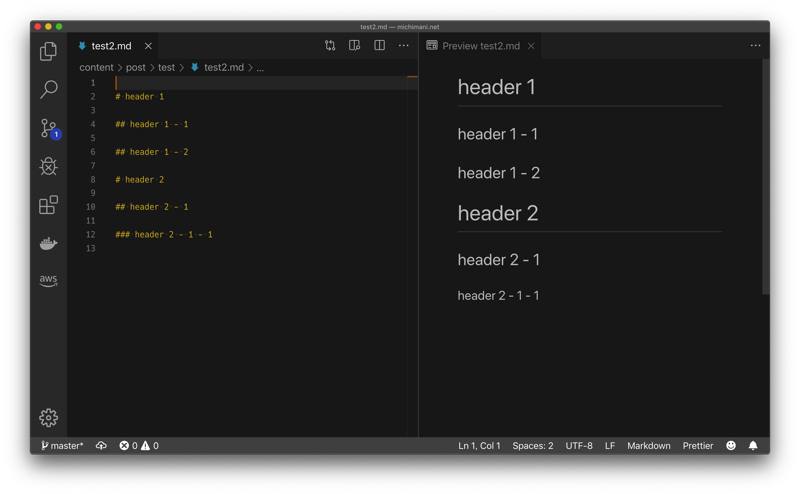Open More Actions ellipsis in test2.md editor group
The height and width of the screenshot is (494, 800).
(404, 45)
